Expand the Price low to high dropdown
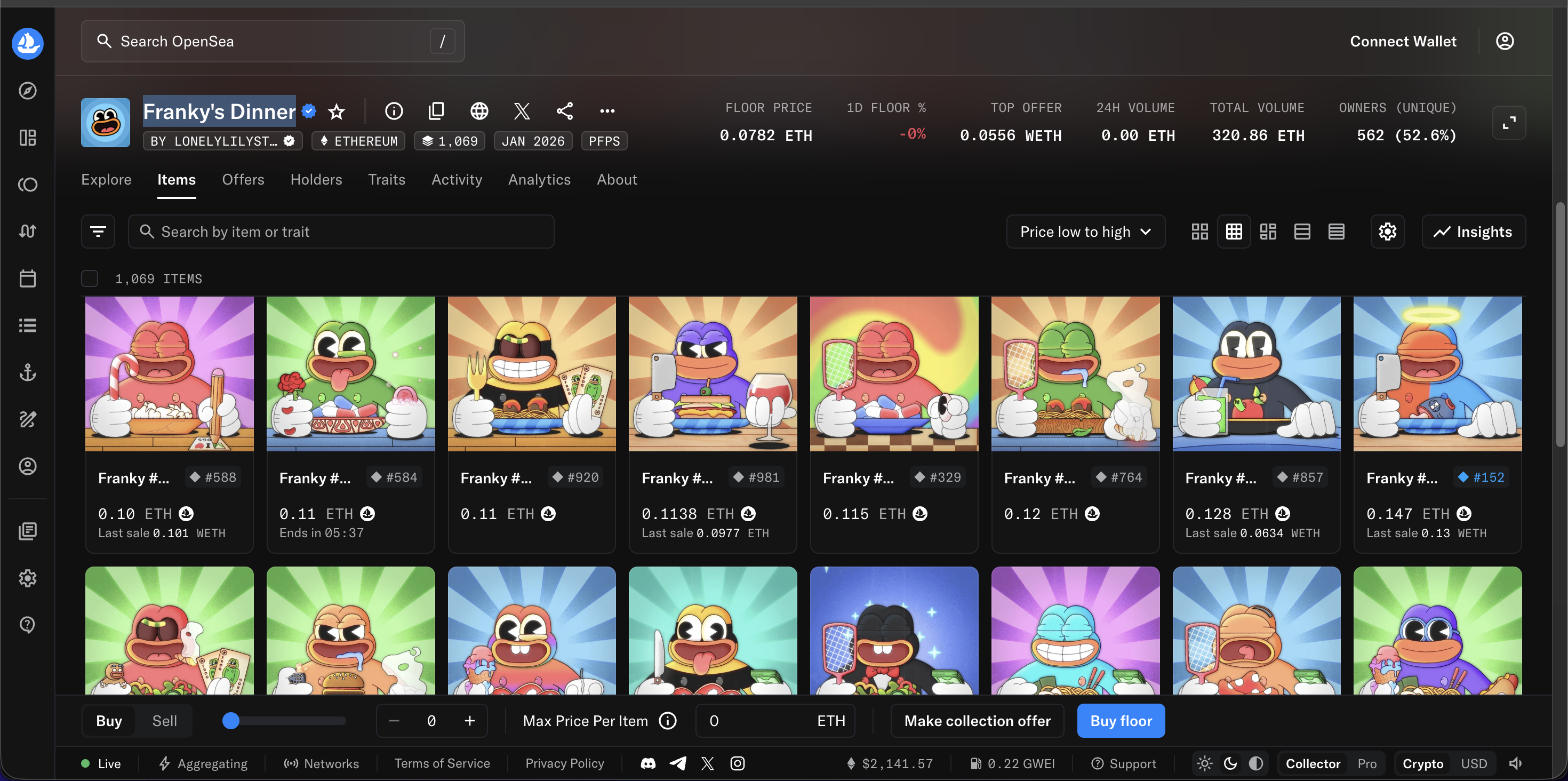This screenshot has width=1568, height=781. click(1085, 232)
